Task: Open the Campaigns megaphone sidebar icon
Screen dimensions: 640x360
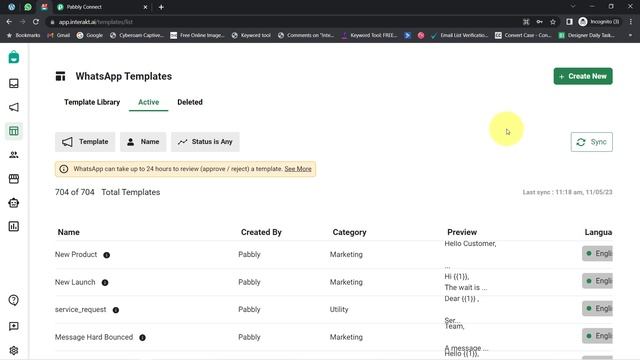Action: point(14,107)
